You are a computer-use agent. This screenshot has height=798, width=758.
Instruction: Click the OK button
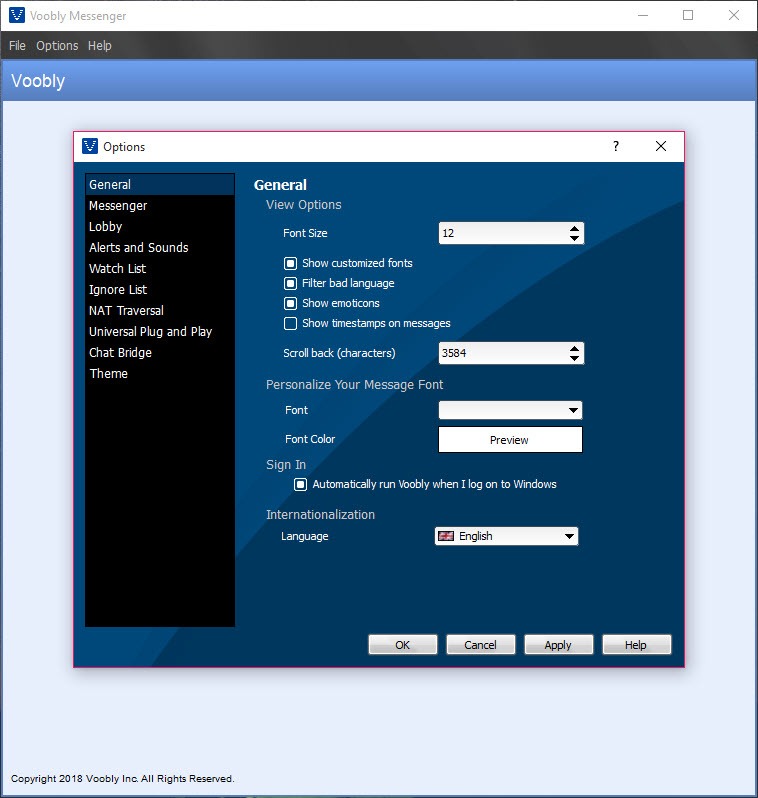point(403,645)
